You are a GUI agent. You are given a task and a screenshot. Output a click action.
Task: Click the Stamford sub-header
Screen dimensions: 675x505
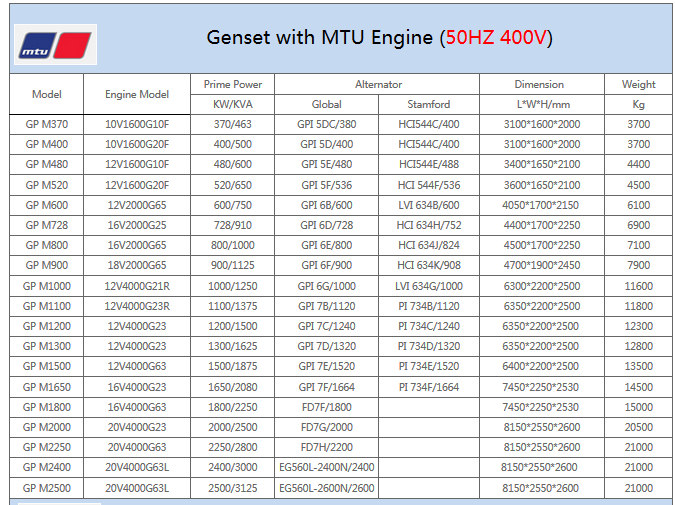pos(428,104)
